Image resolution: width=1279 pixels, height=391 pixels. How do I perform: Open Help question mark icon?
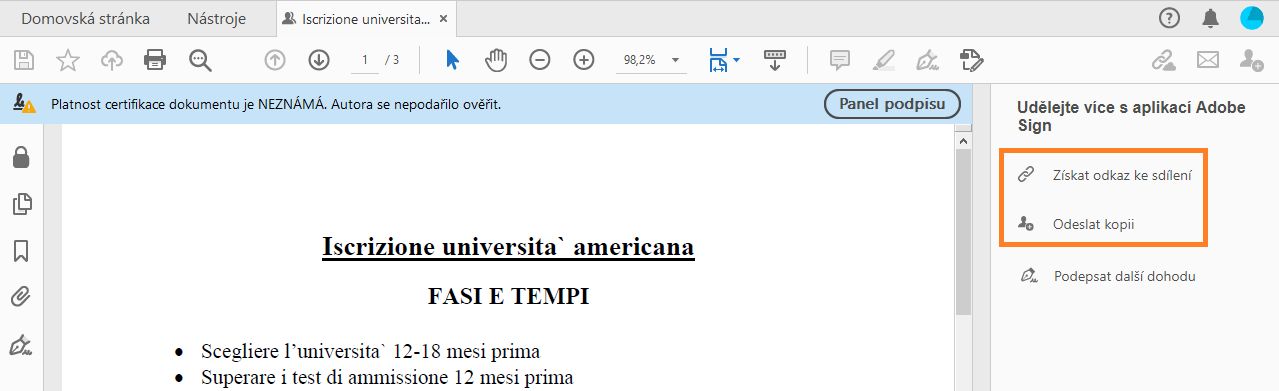click(x=1169, y=17)
